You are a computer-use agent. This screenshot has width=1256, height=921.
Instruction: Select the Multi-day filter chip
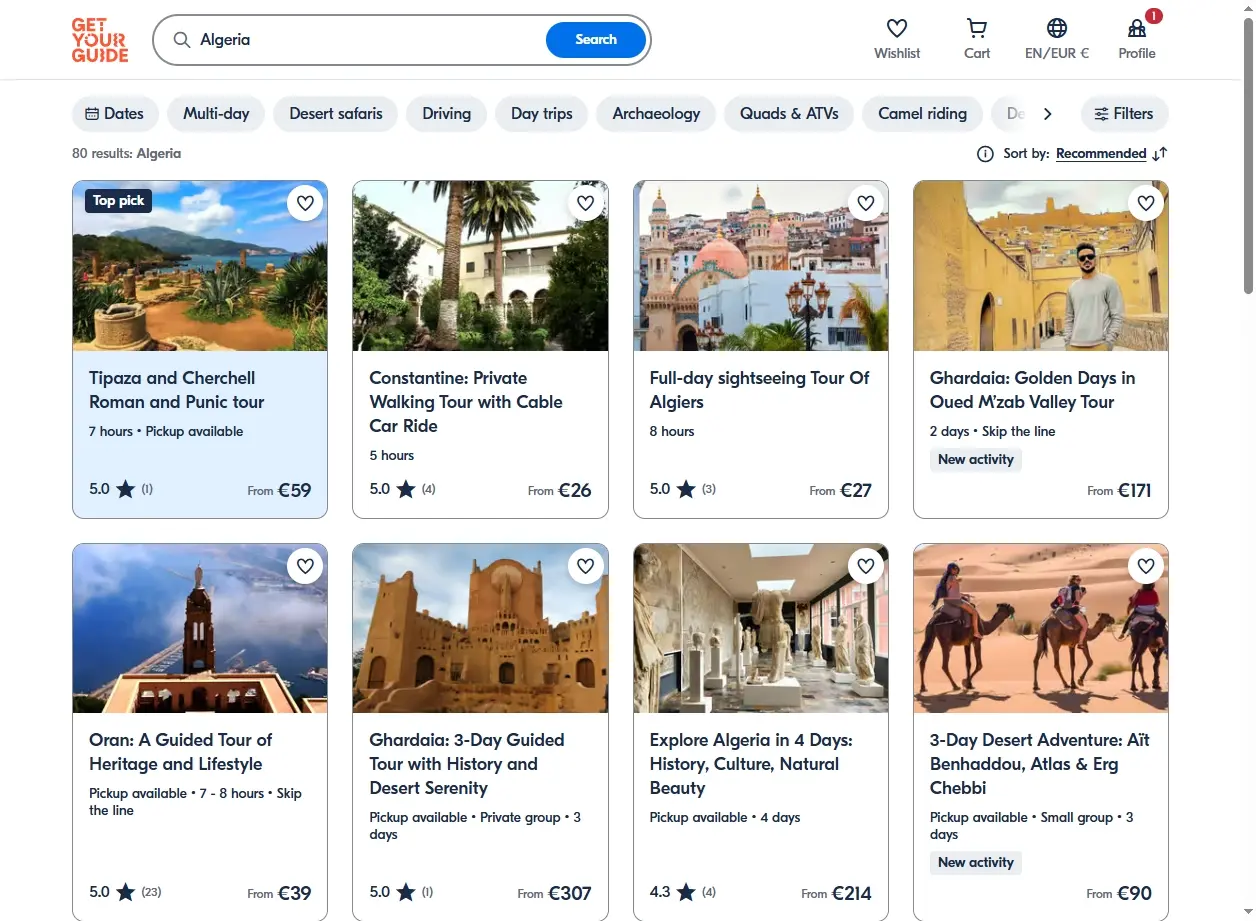[x=216, y=113]
